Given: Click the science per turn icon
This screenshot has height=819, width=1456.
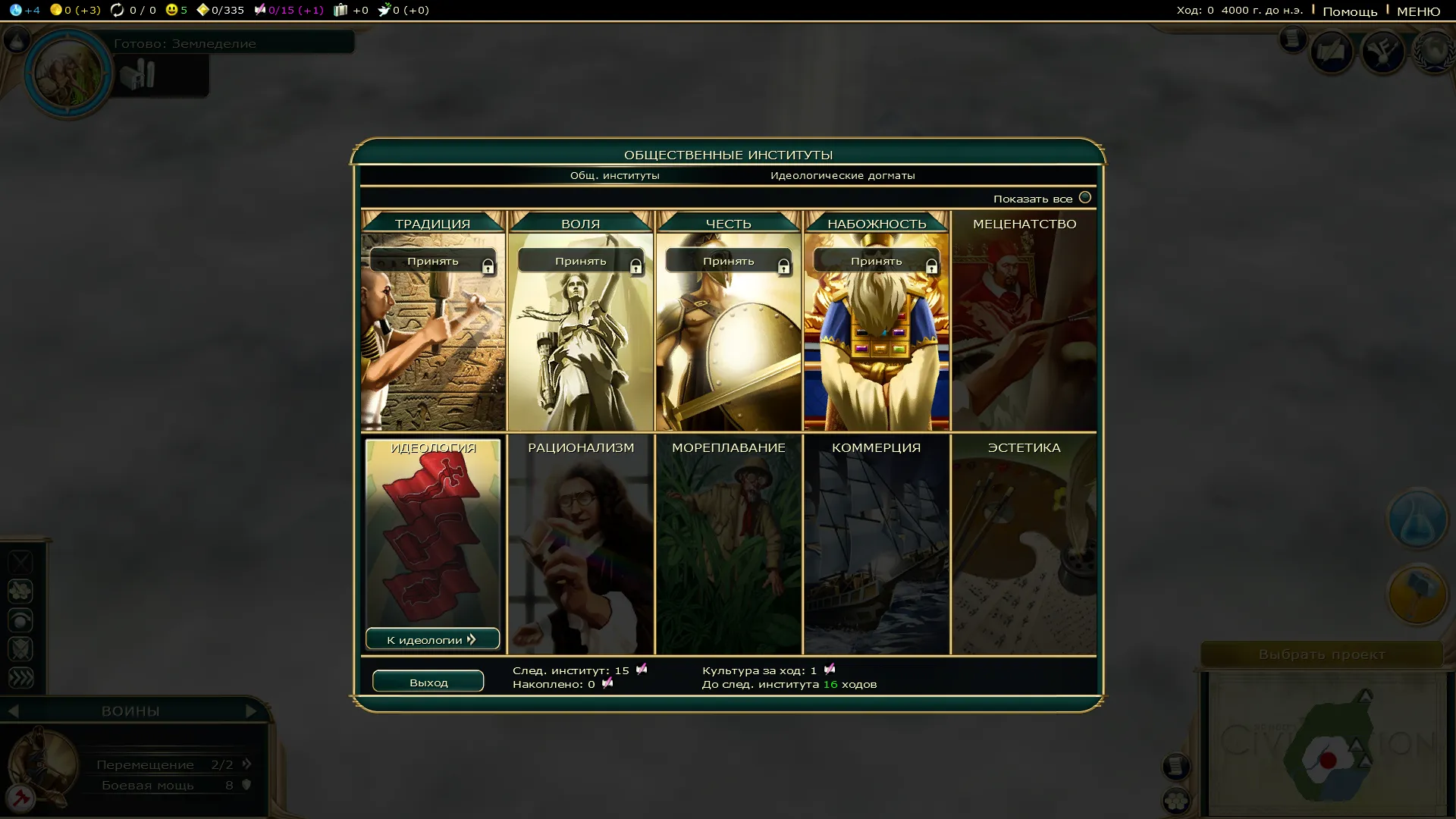Looking at the screenshot, I should [16, 10].
